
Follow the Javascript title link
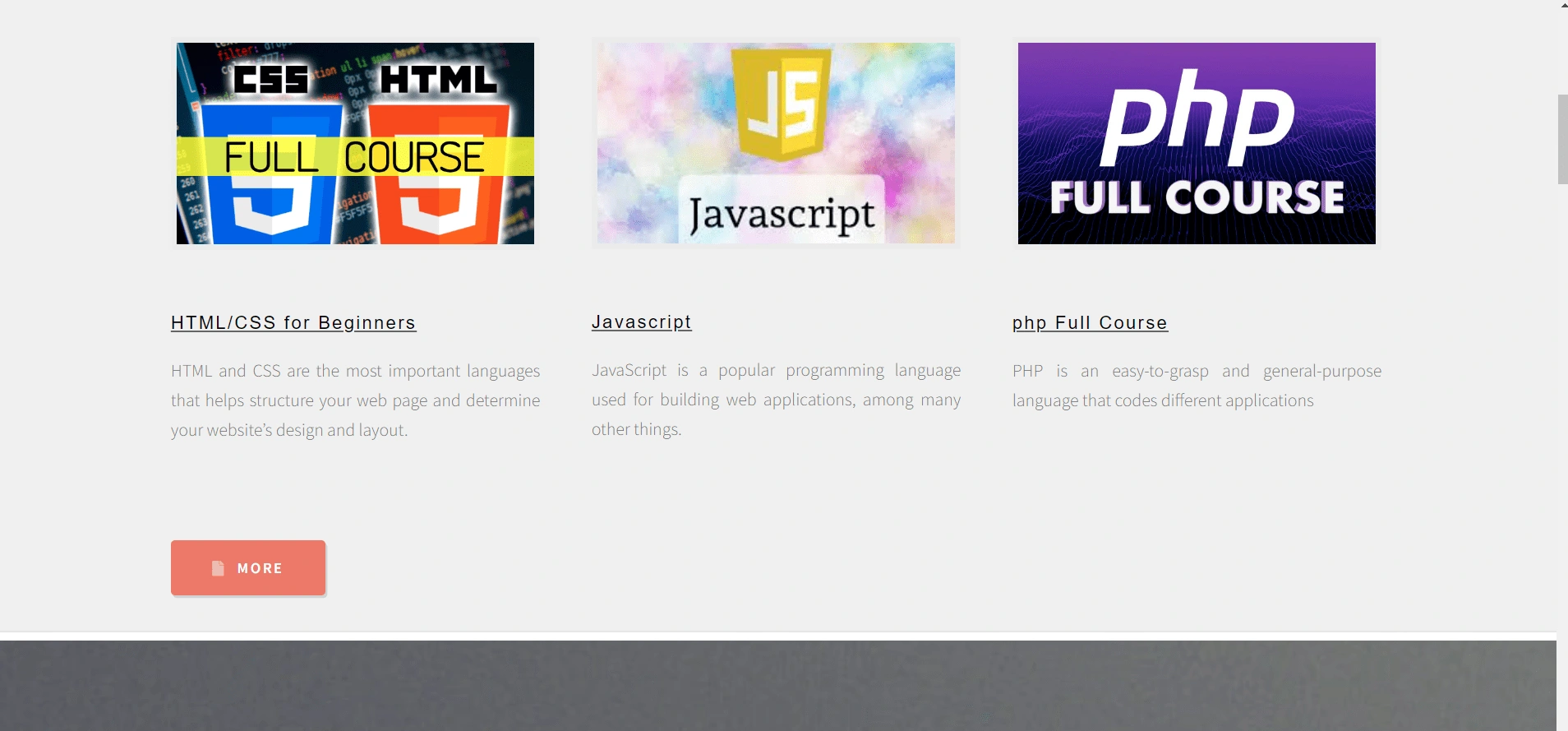642,322
